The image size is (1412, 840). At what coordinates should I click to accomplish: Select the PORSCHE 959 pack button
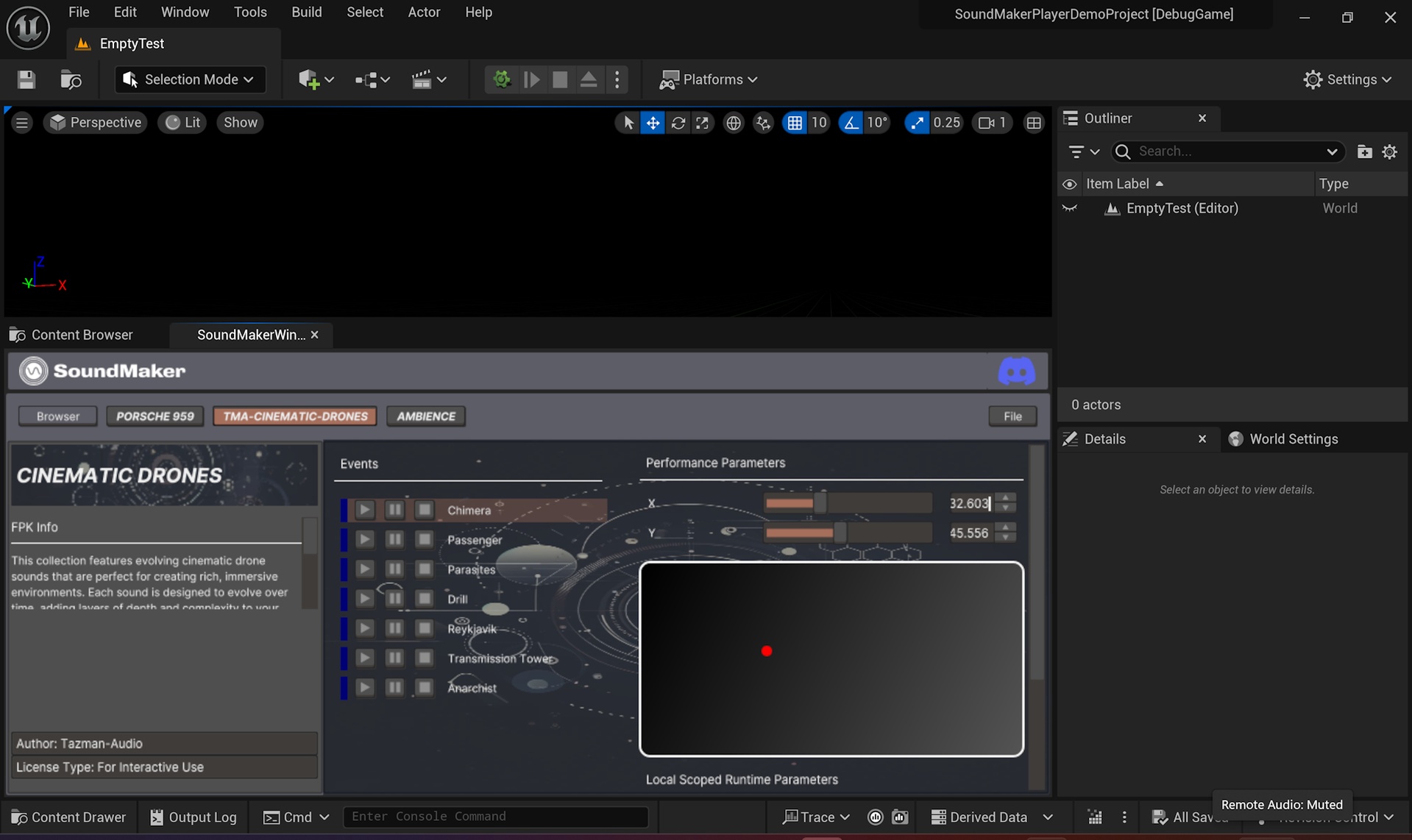coord(155,416)
